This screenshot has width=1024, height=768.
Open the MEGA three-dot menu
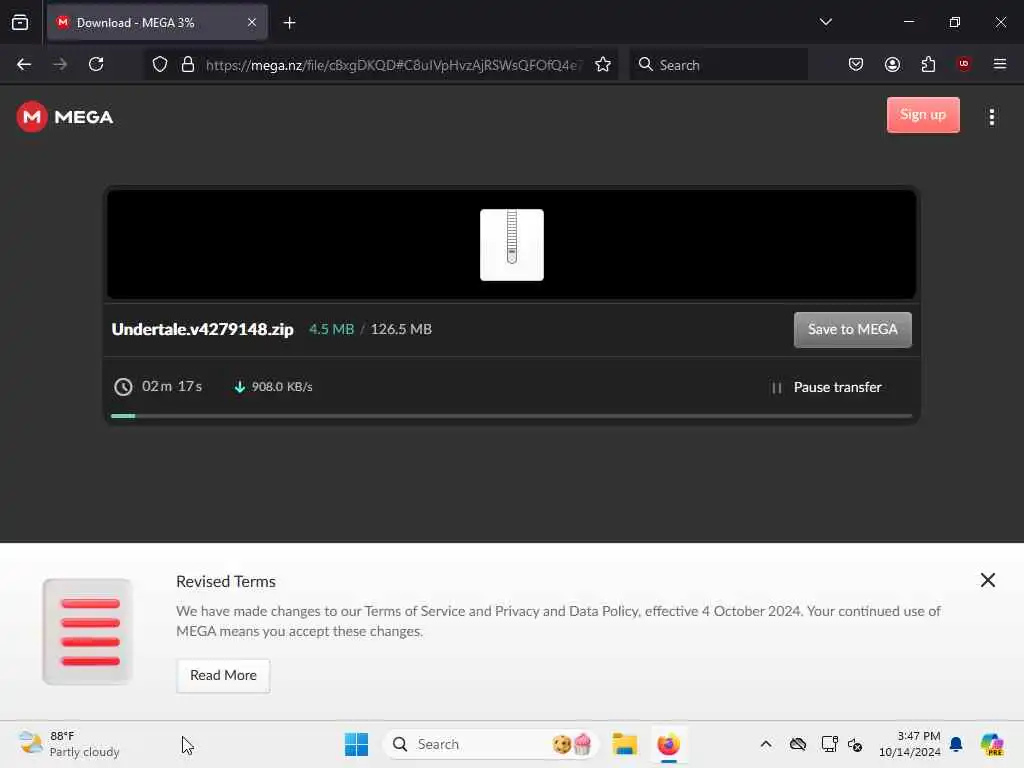pos(991,117)
